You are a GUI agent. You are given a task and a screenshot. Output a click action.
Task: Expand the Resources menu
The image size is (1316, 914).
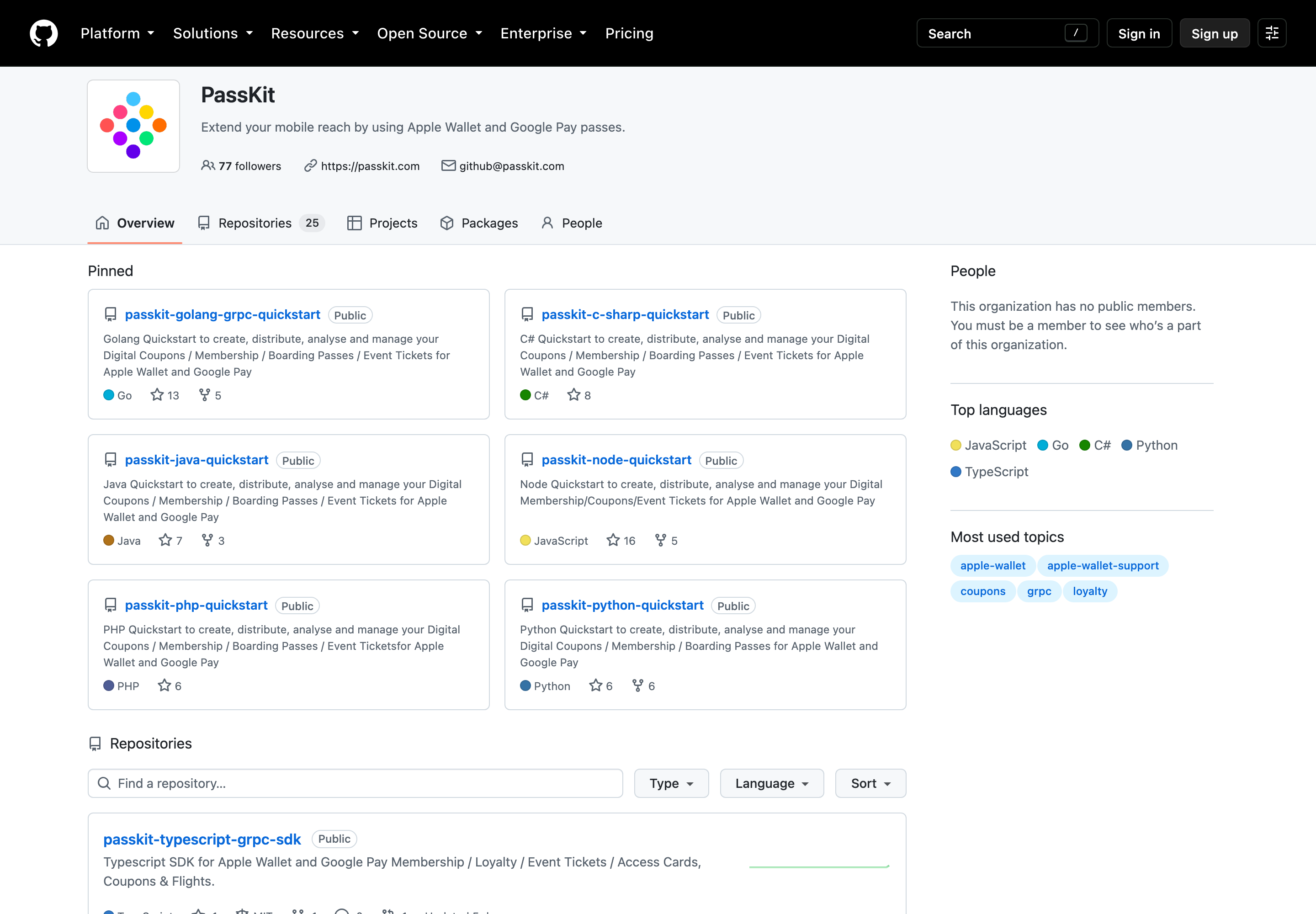315,33
